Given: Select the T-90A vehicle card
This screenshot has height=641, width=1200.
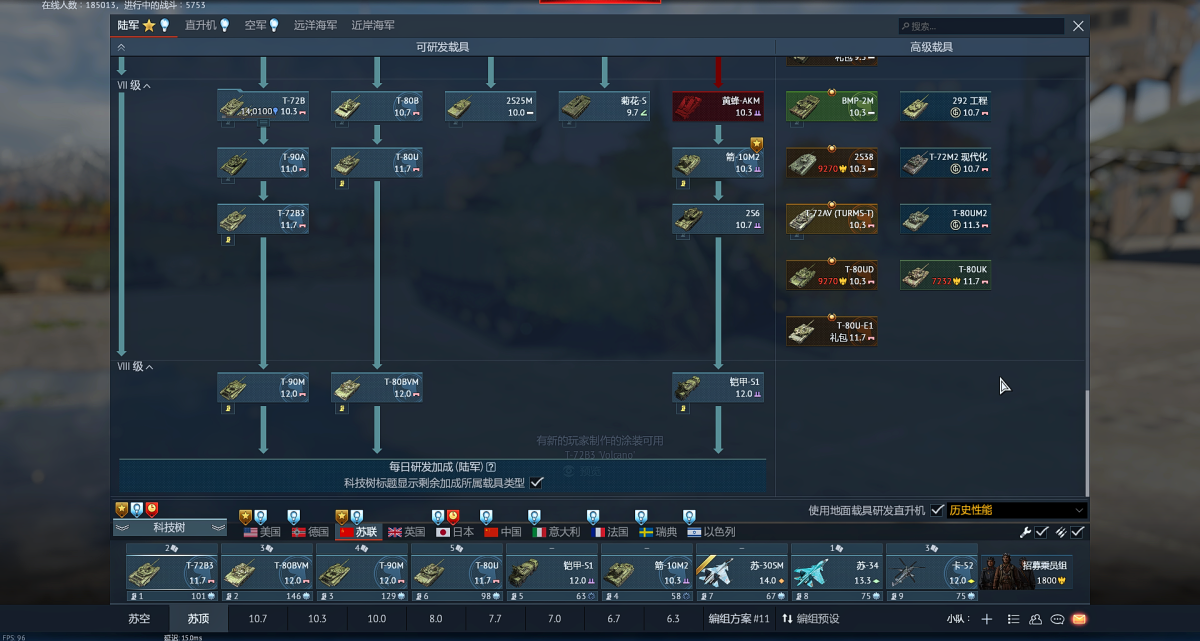Looking at the screenshot, I should coord(263,163).
